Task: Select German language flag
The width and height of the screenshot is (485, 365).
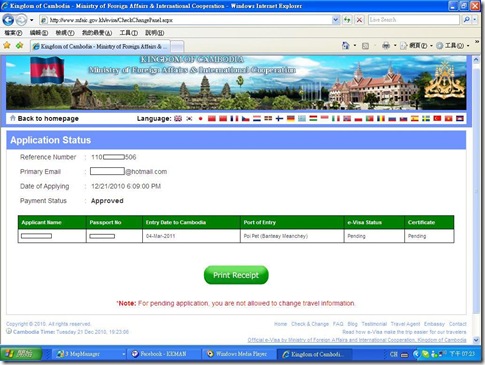Action: click(291, 118)
